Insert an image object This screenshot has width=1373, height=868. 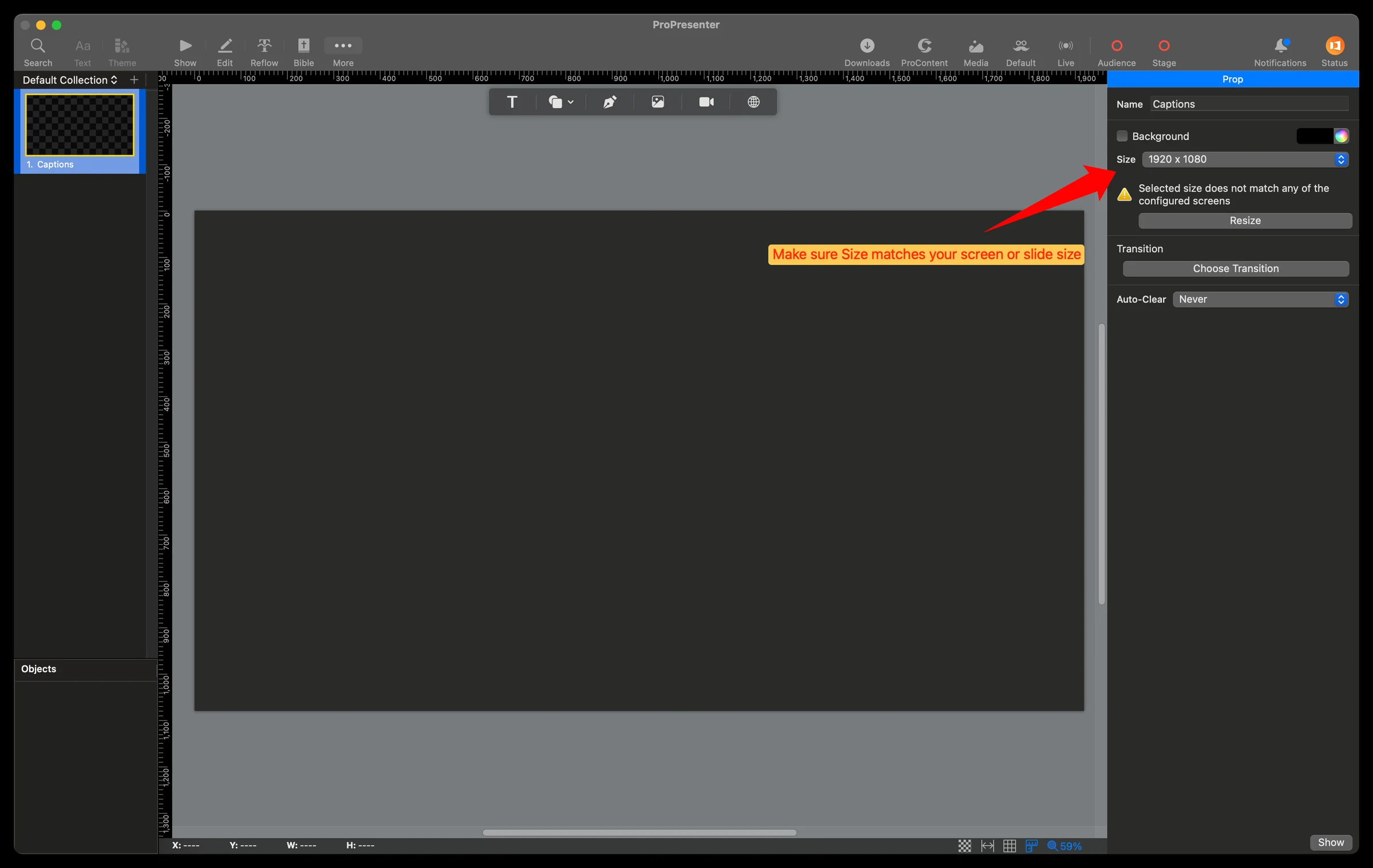(x=658, y=102)
